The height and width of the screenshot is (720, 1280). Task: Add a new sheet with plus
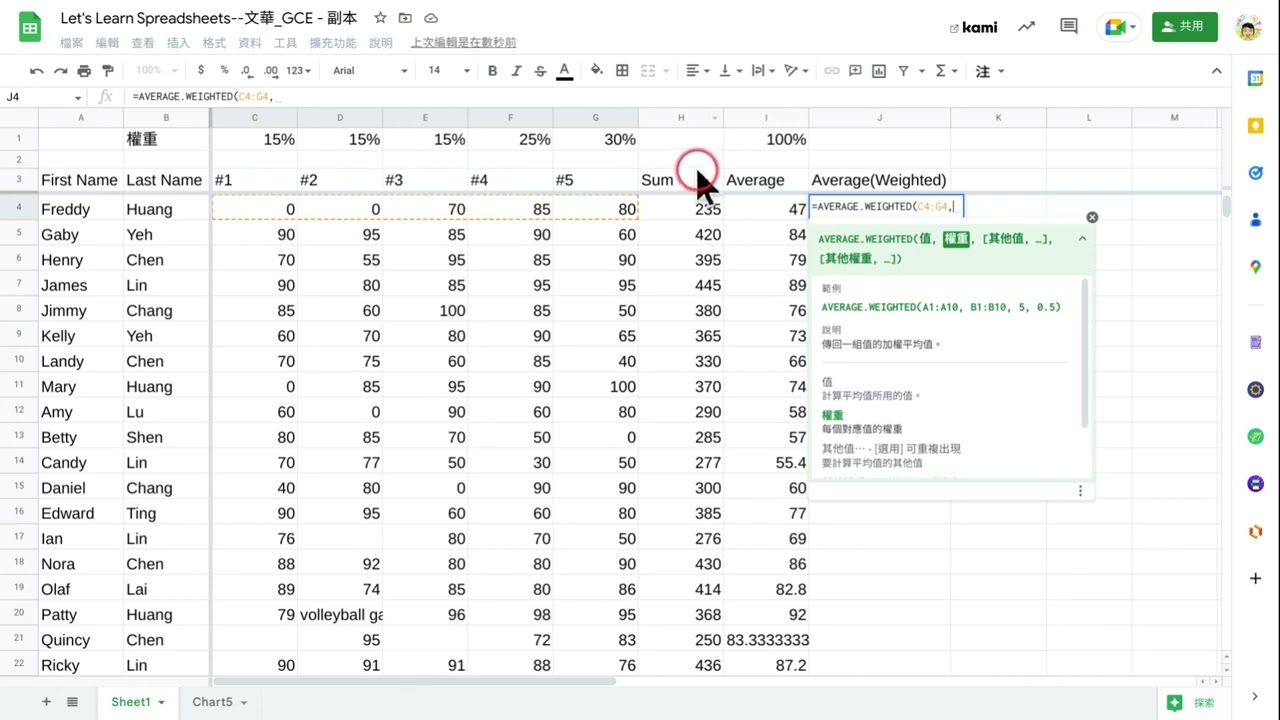pyautogui.click(x=46, y=702)
